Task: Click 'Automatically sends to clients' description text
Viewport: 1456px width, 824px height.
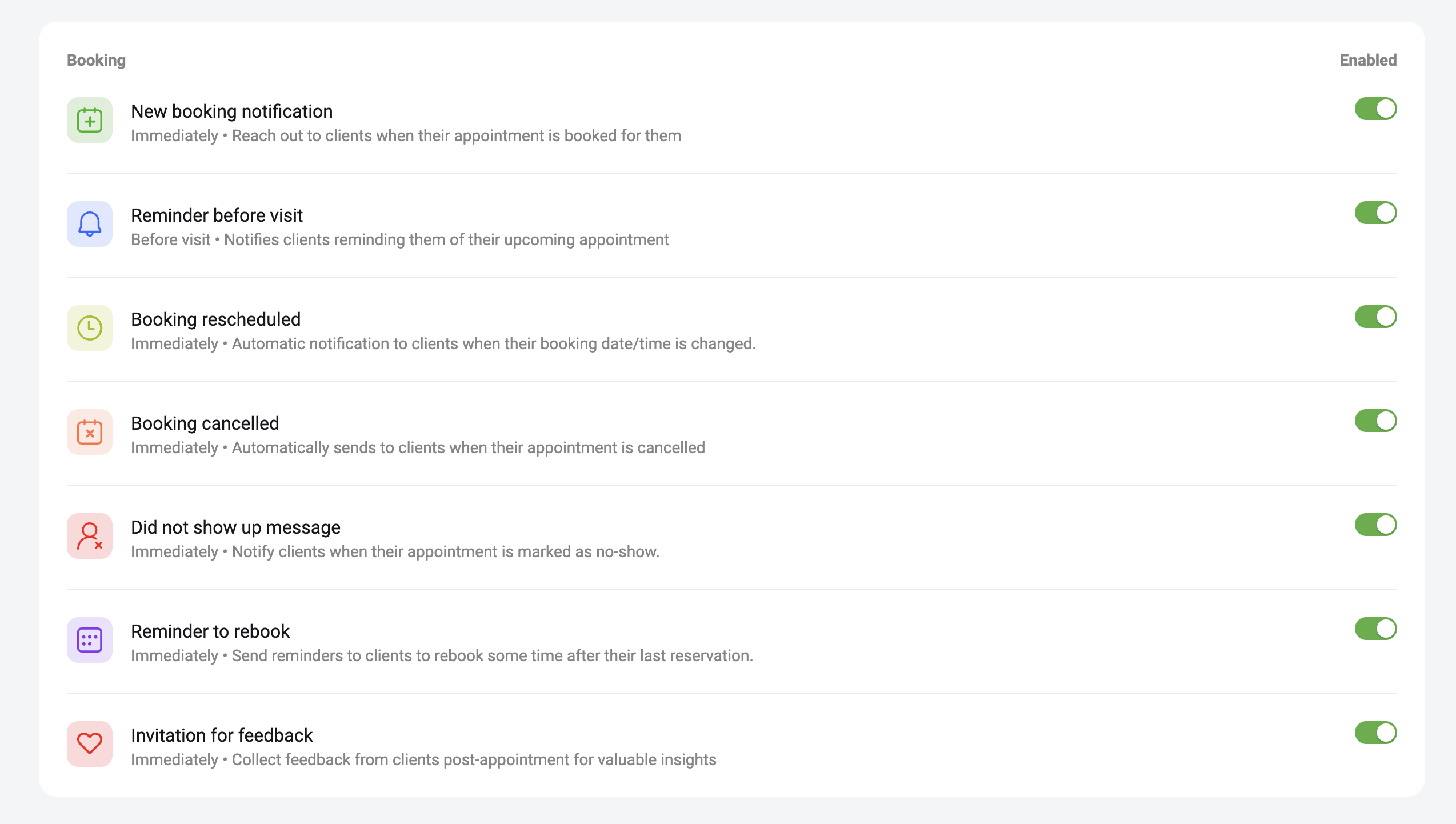Action: click(x=469, y=448)
